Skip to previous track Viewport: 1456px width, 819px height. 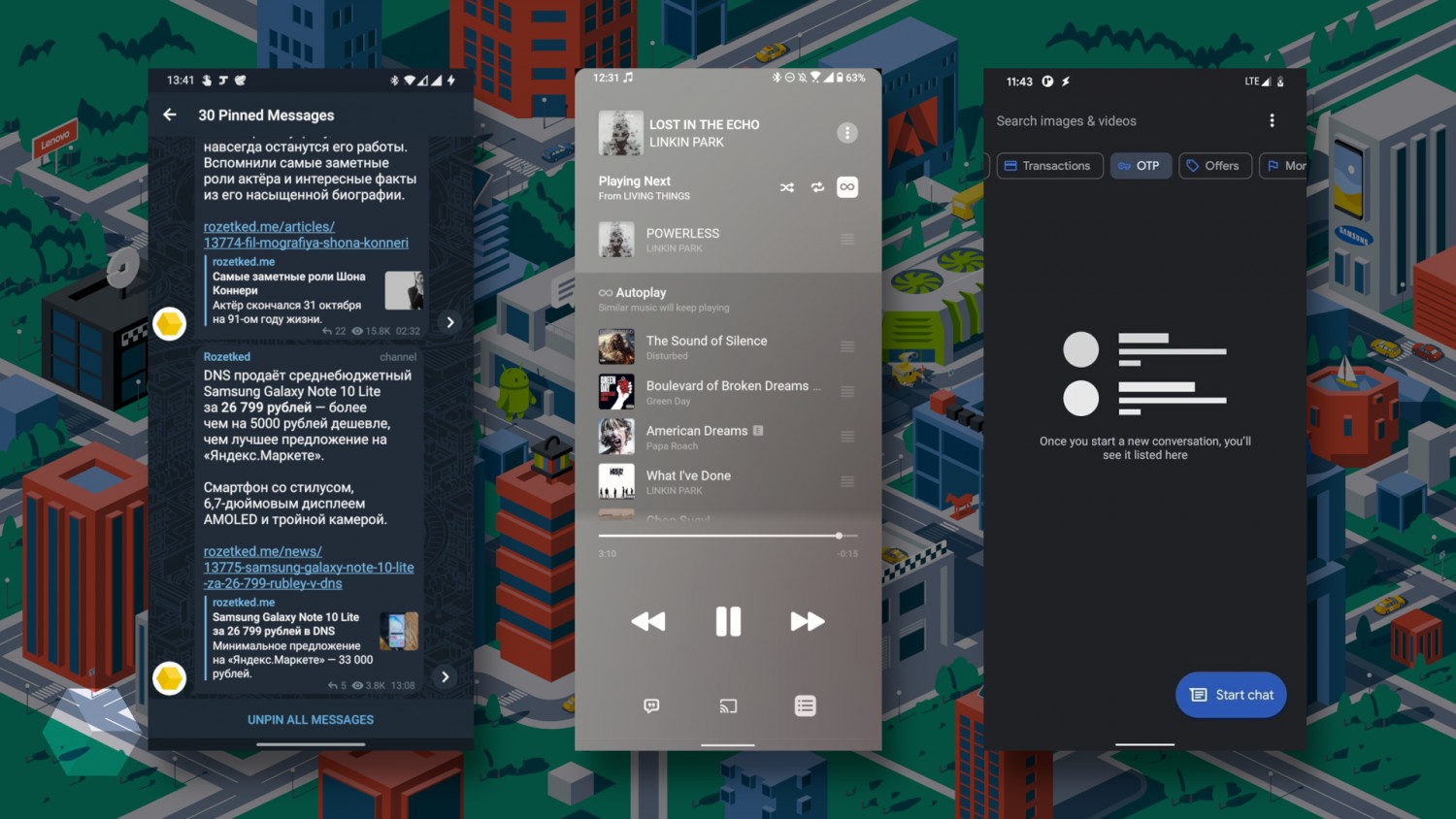(648, 622)
